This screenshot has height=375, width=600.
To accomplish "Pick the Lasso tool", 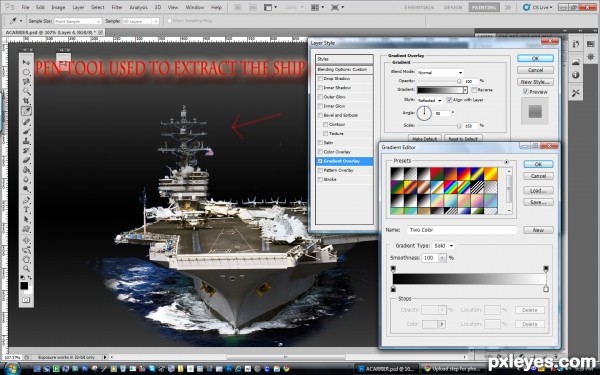I will pos(26,82).
